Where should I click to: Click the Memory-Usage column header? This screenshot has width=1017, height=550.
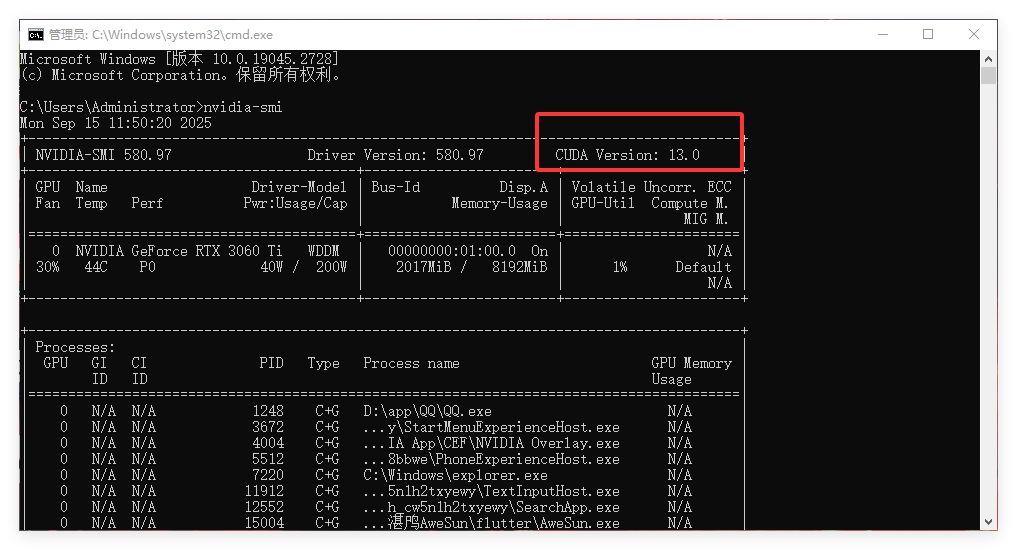pyautogui.click(x=499, y=204)
